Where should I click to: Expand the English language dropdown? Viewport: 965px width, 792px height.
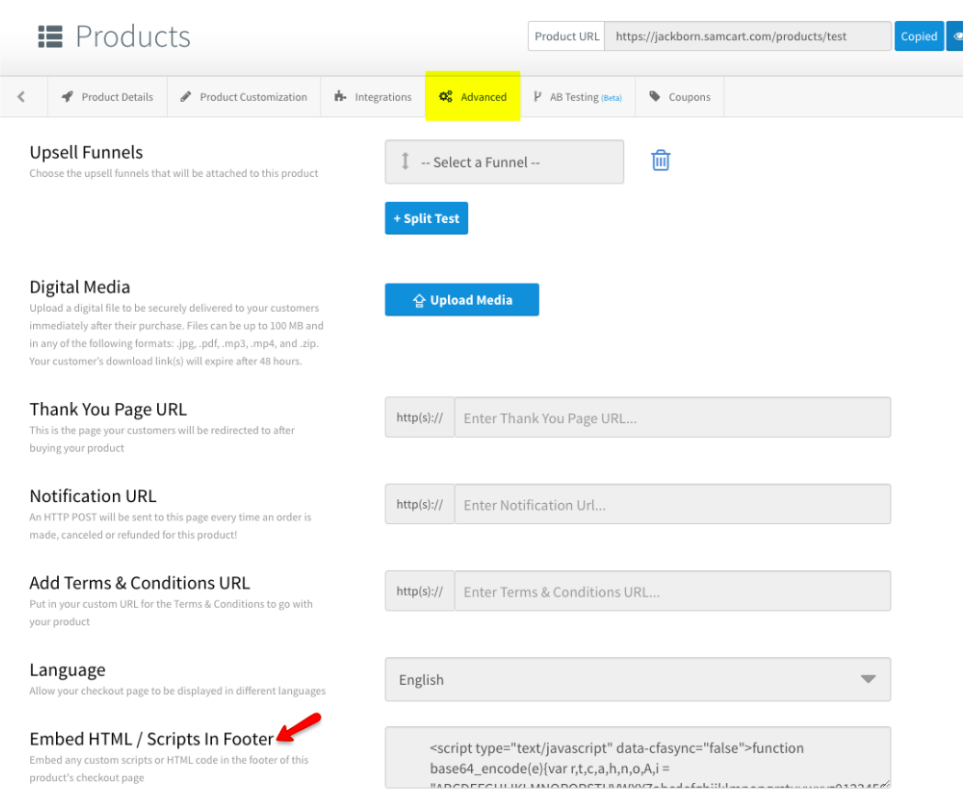637,680
